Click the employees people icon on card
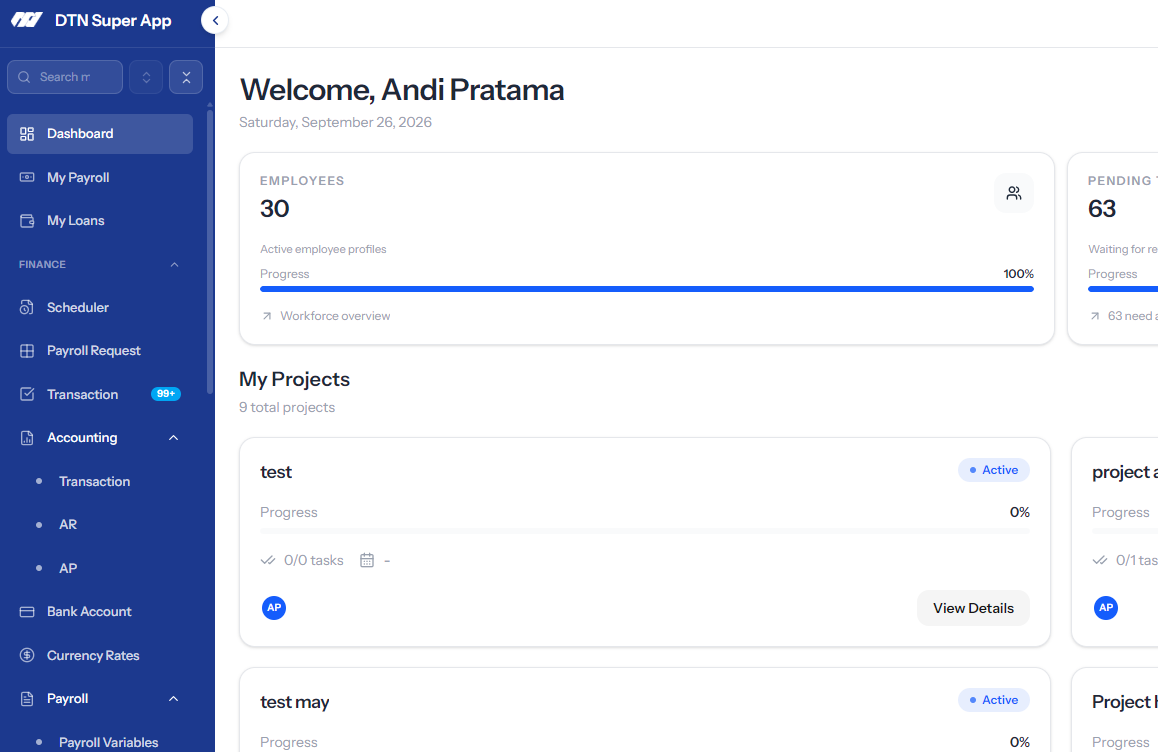1158x752 pixels. point(1014,193)
